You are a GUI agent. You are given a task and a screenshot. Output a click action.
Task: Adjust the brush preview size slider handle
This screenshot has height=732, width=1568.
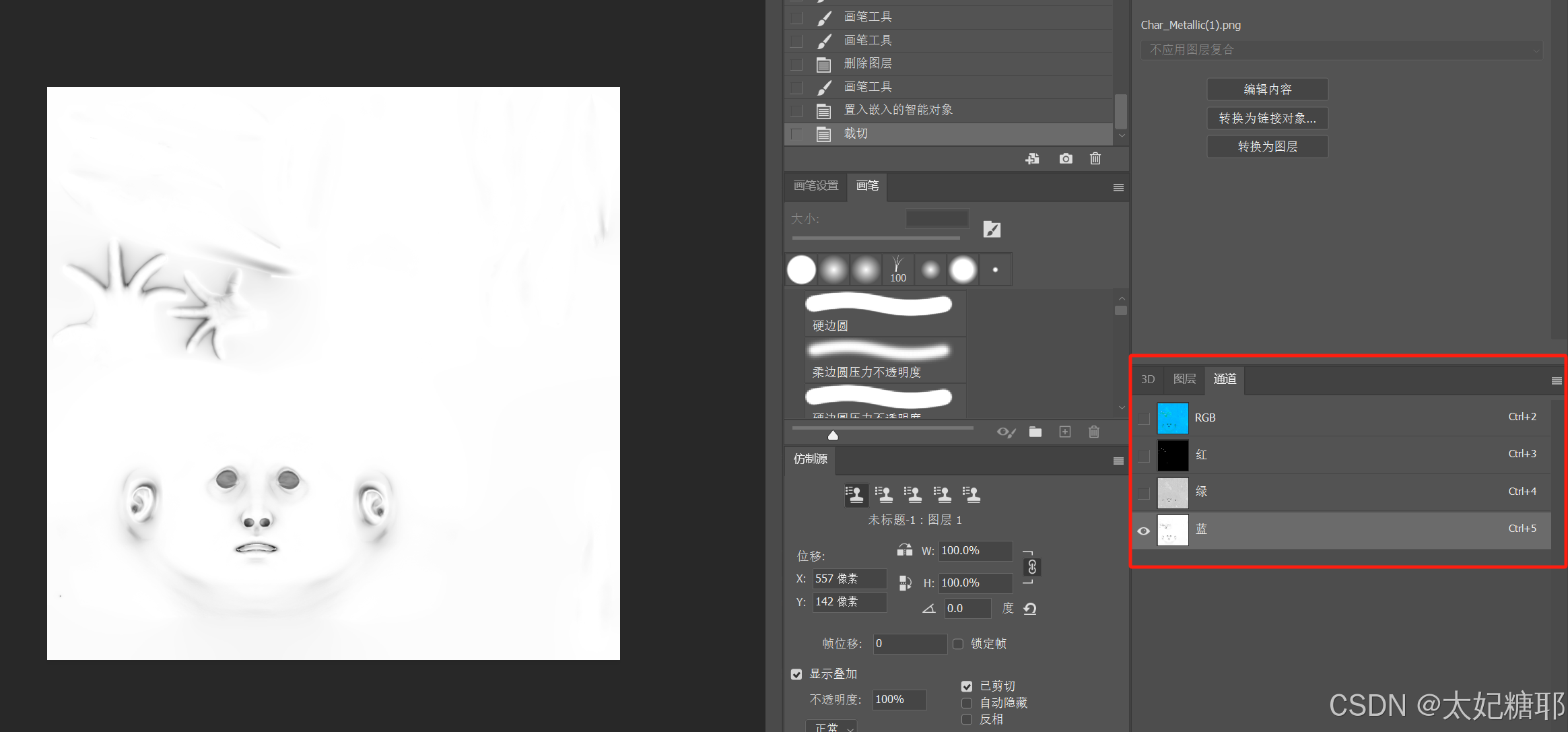(x=833, y=436)
